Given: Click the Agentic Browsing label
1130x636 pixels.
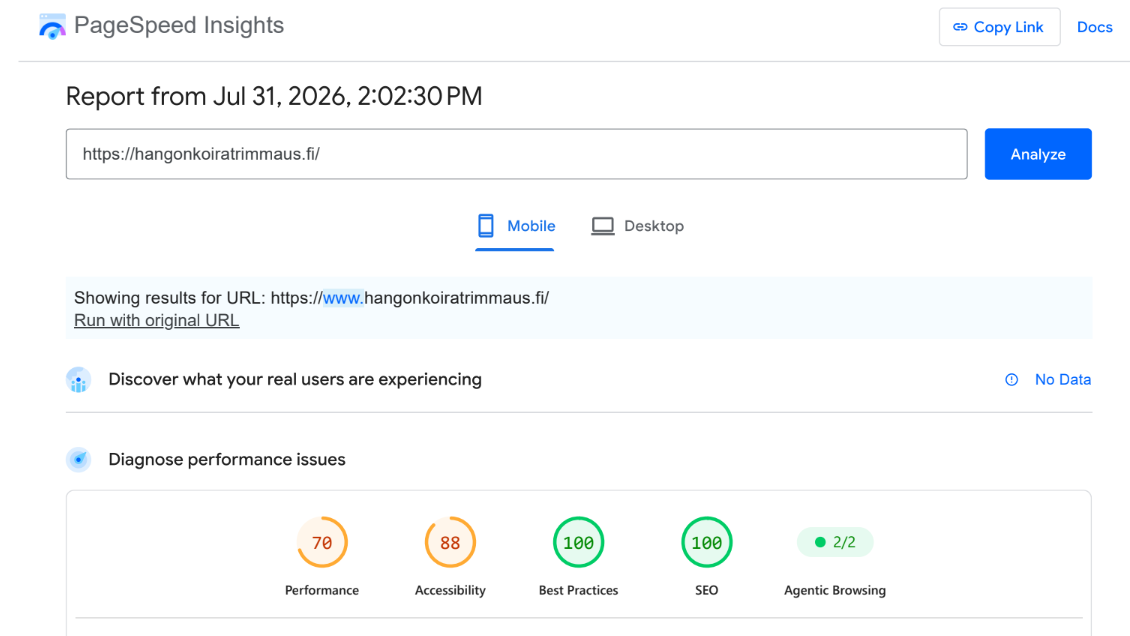Looking at the screenshot, I should [x=835, y=590].
